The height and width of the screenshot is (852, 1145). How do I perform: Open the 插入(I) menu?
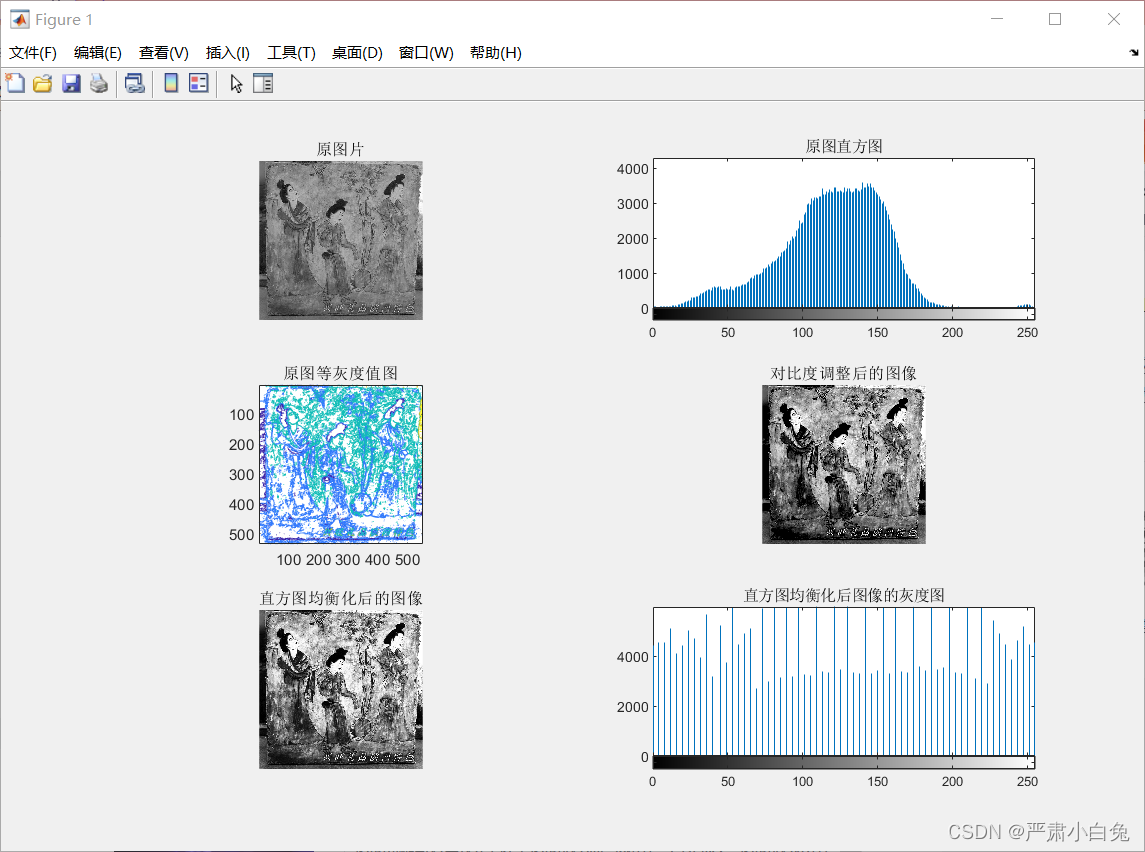(228, 53)
